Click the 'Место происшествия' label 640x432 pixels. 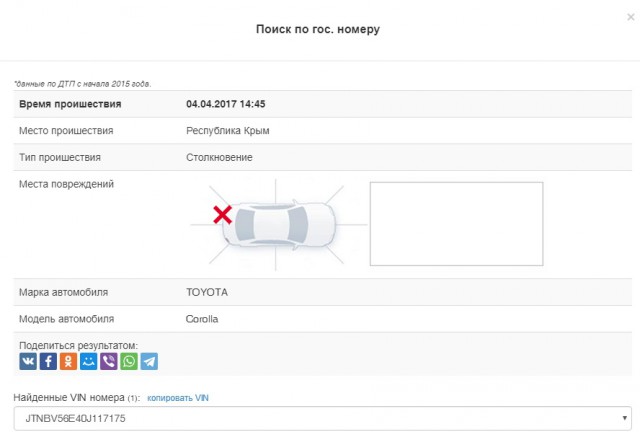pos(66,131)
